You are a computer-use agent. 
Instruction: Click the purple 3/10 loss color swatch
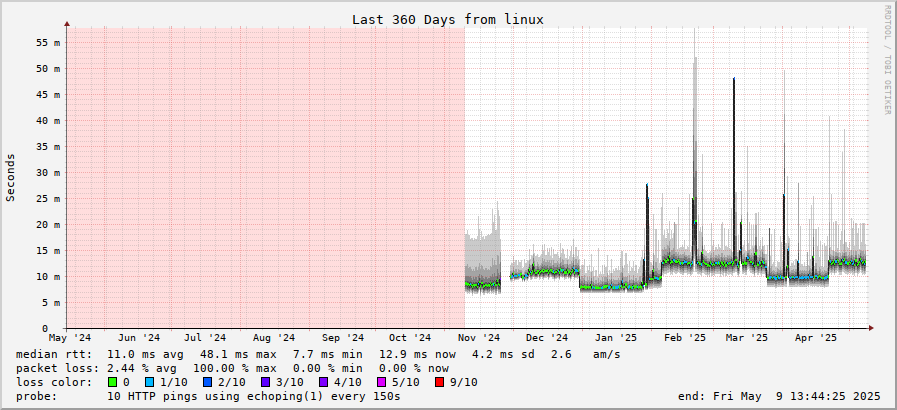click(x=266, y=382)
